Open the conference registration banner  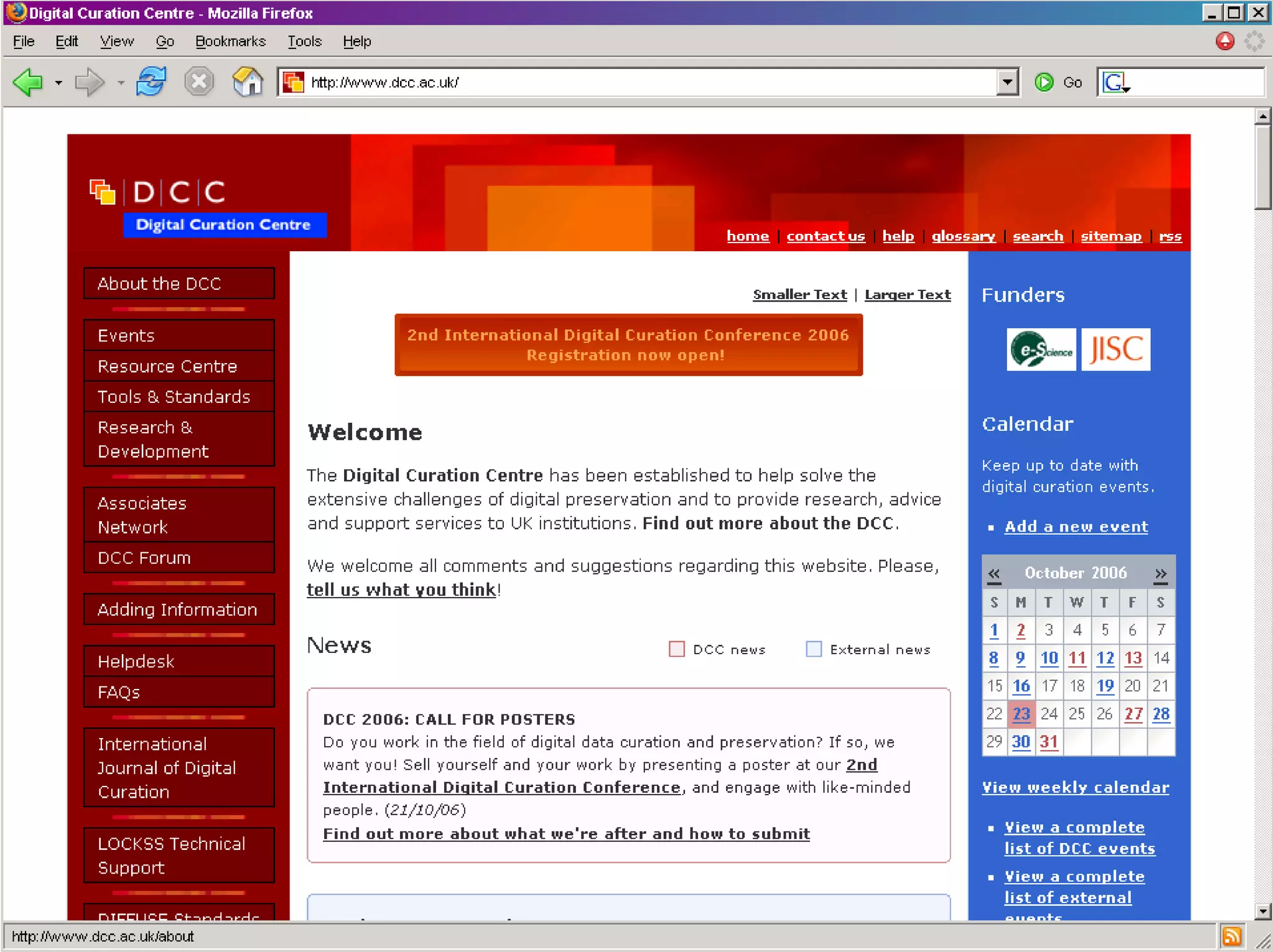point(628,344)
